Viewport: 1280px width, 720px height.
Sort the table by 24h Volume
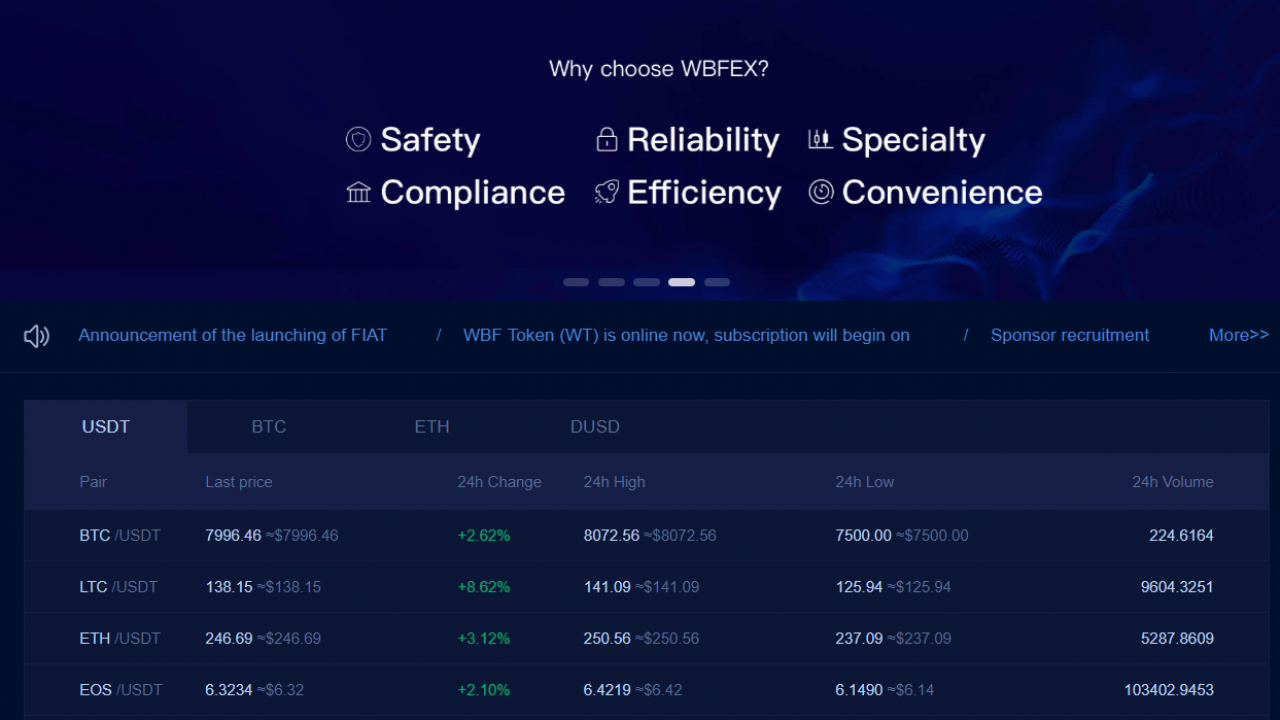1172,482
